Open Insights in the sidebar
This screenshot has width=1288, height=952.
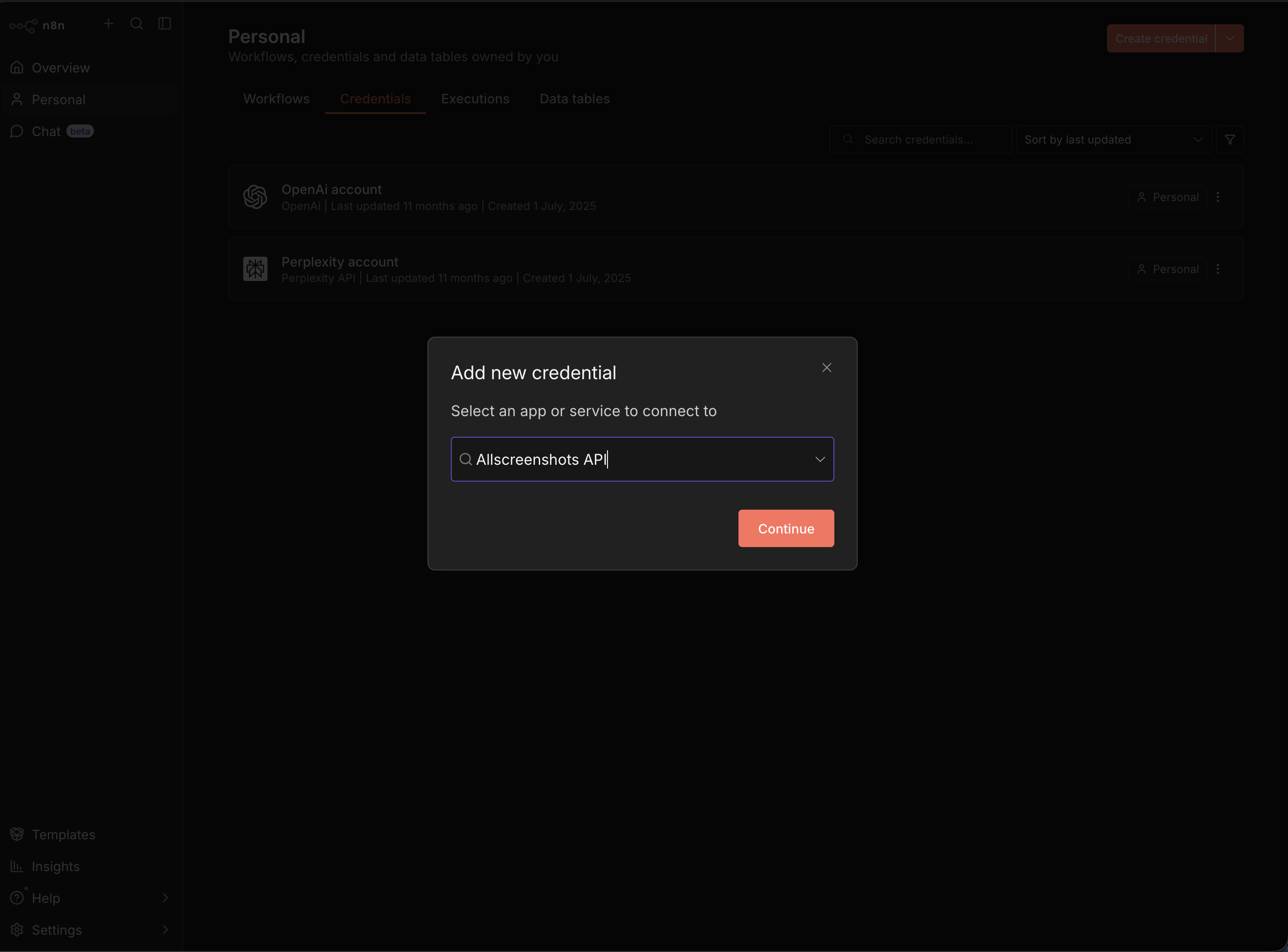point(89,866)
